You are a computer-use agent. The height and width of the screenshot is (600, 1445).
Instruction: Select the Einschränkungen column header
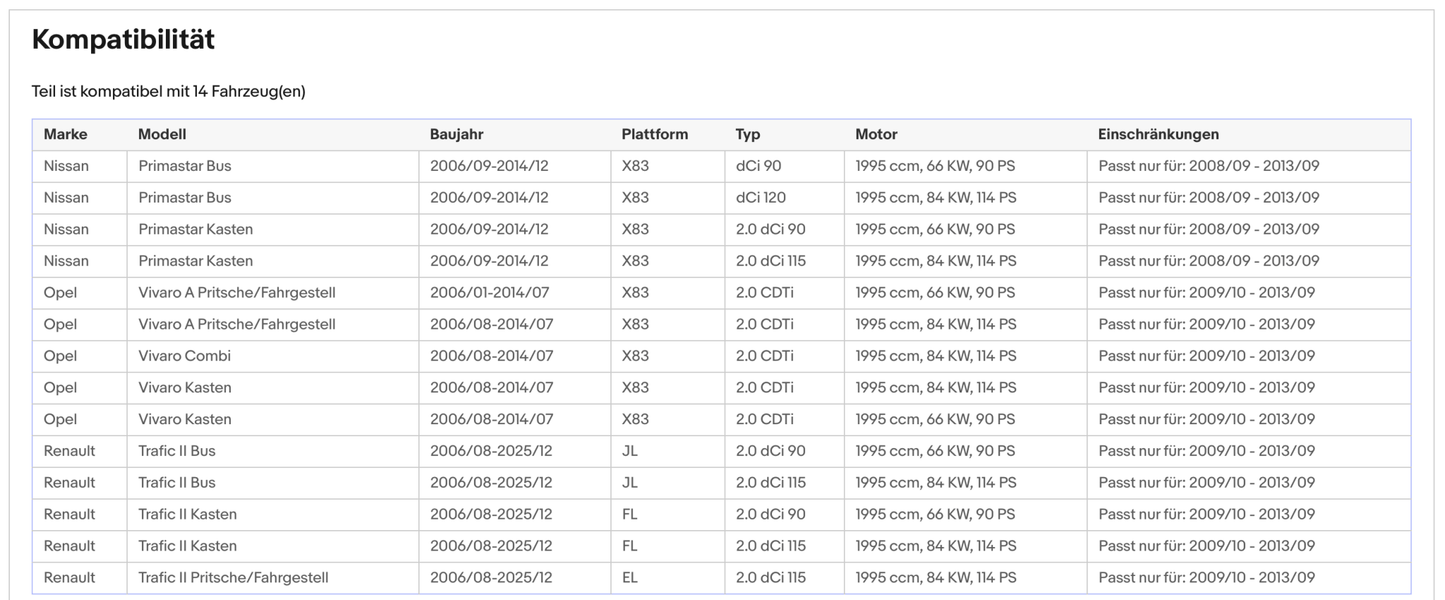coord(1157,133)
